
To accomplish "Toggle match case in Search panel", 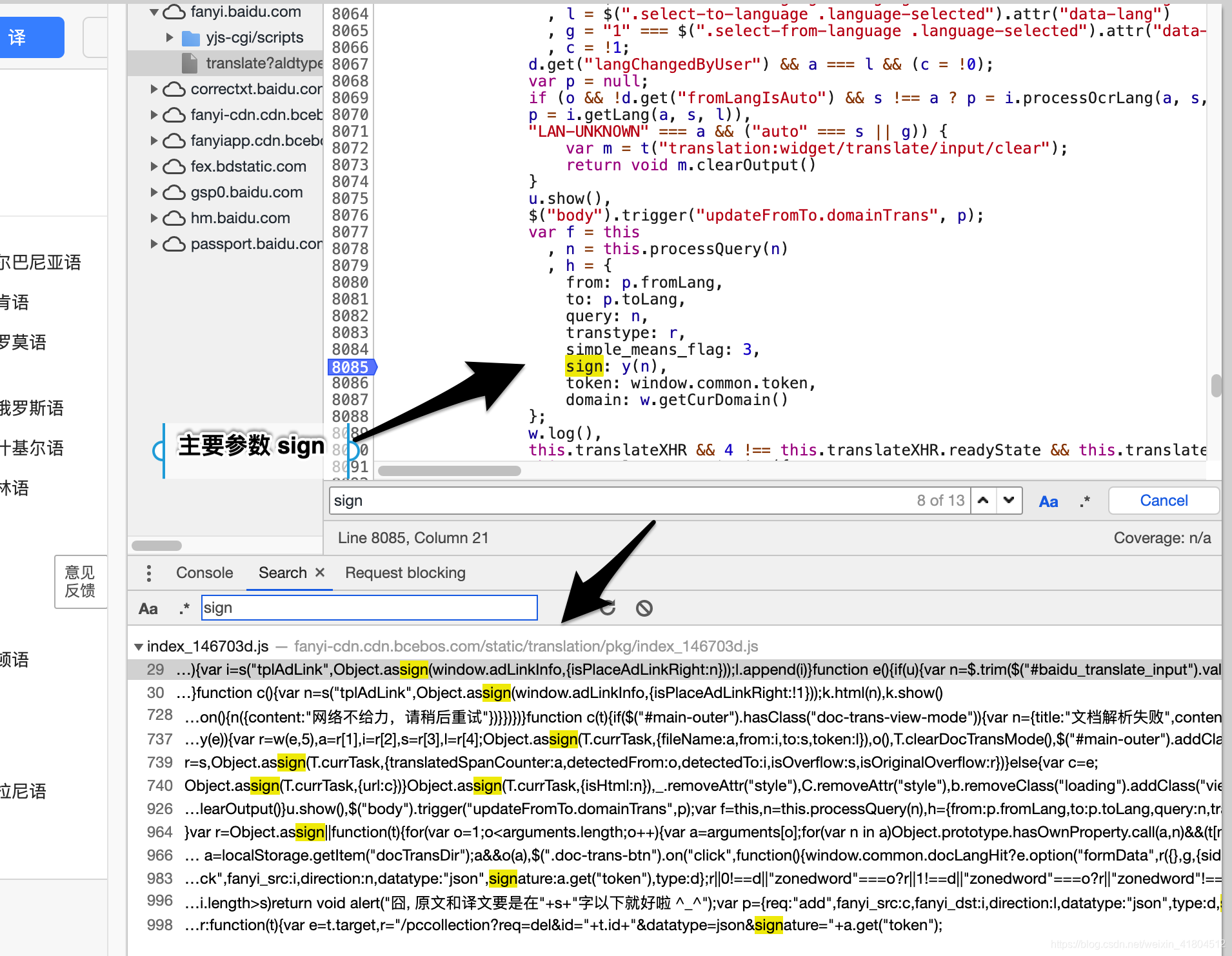I will tap(148, 608).
